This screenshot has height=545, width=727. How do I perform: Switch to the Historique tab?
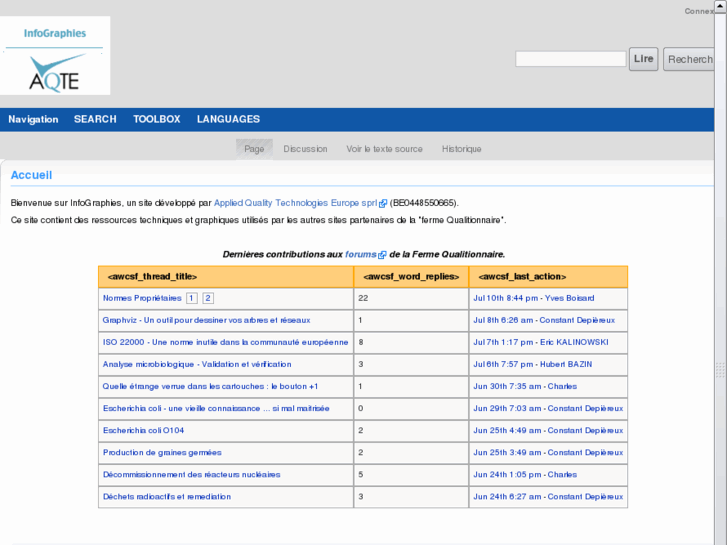(x=461, y=149)
